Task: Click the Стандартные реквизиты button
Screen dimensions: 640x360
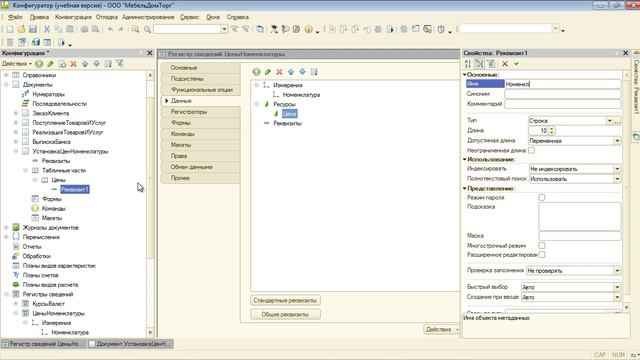Action: (x=285, y=300)
